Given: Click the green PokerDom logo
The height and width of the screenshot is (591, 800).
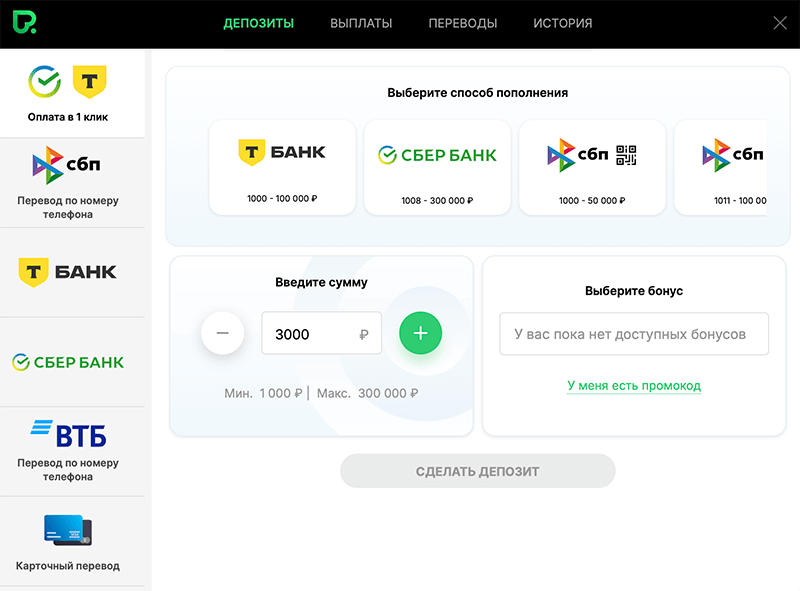Looking at the screenshot, I should (x=24, y=23).
